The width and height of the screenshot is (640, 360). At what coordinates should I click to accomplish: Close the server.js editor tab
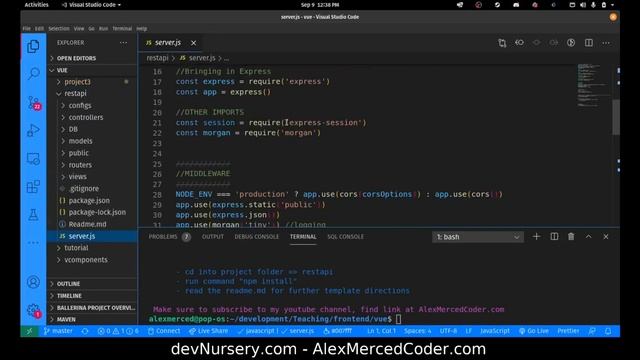tap(193, 43)
